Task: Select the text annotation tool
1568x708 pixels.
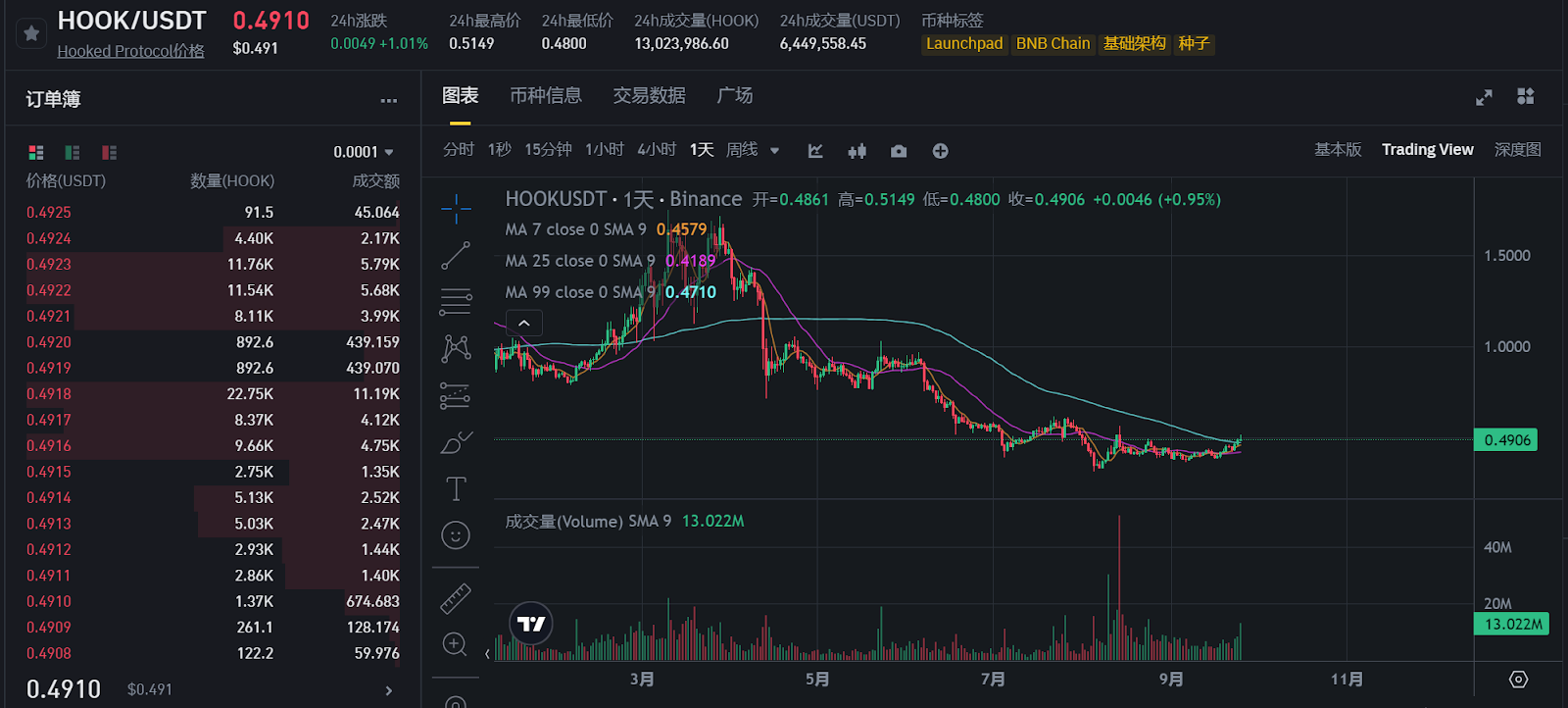Action: [456, 488]
